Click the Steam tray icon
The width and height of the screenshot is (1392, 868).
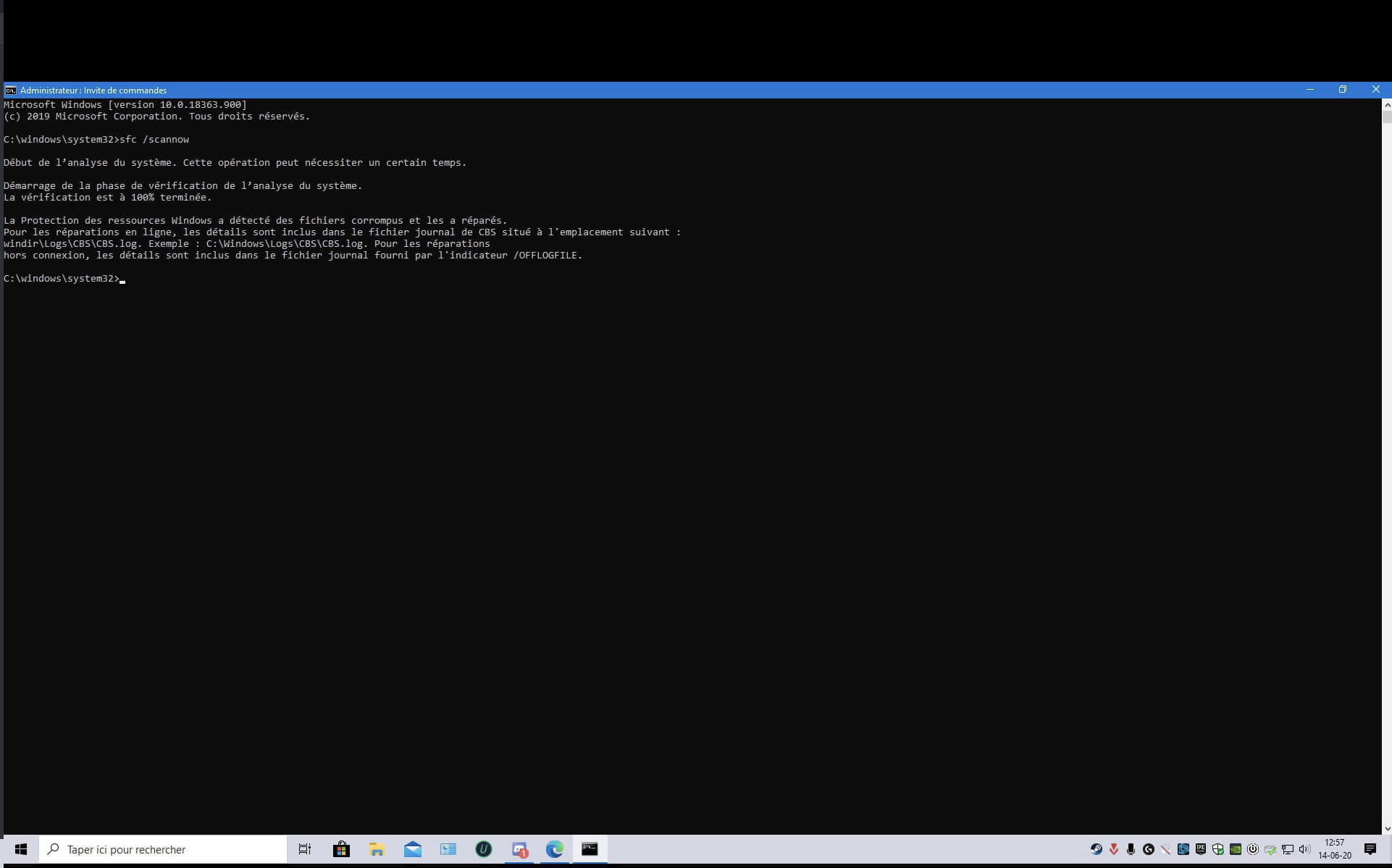tap(1097, 849)
